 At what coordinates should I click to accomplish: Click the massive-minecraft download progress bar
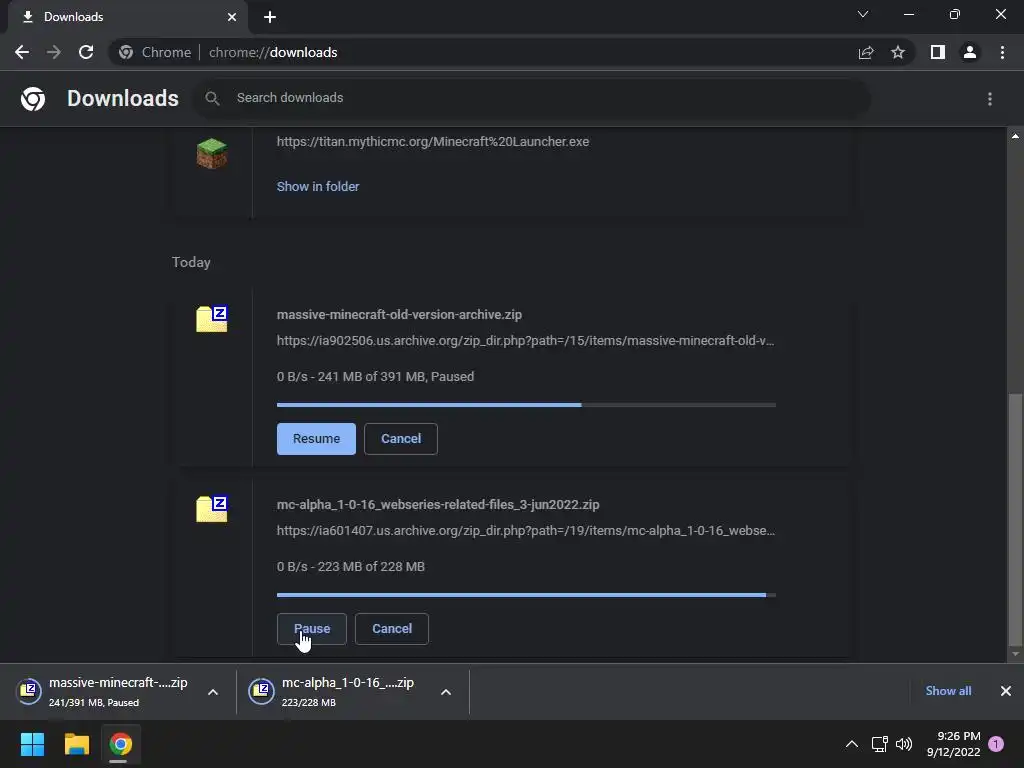(x=526, y=405)
